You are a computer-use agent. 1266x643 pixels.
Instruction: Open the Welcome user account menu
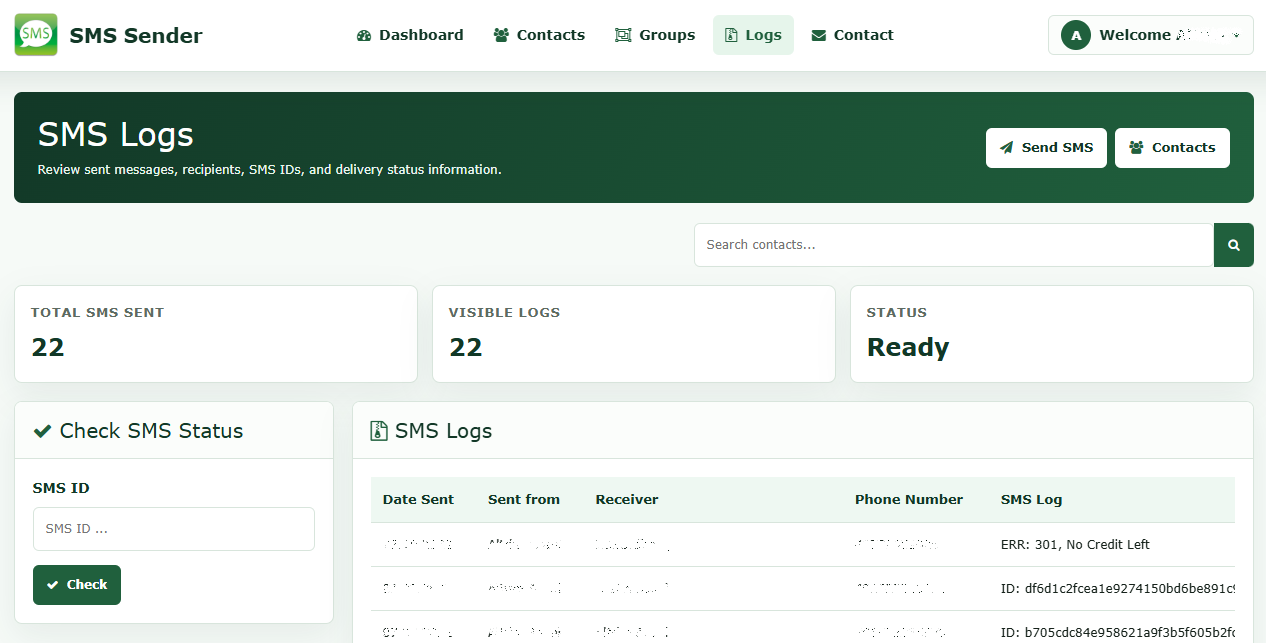1150,35
